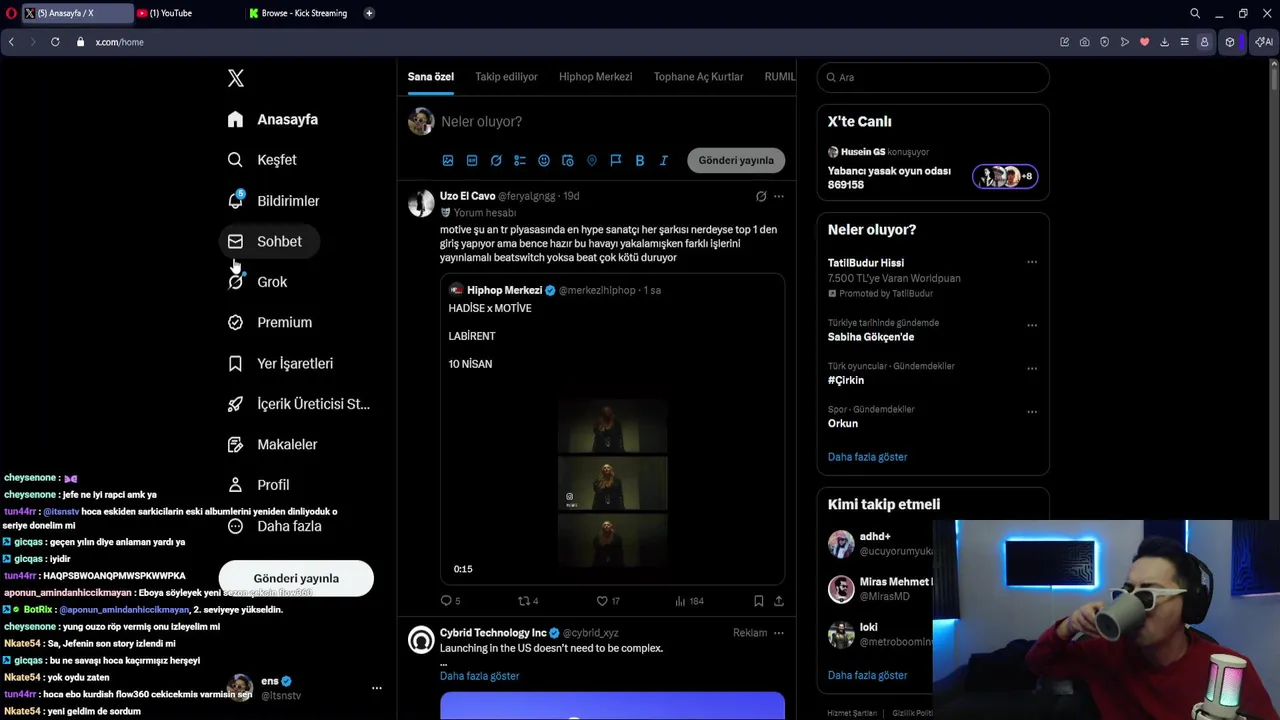This screenshot has height=720, width=1280.
Task: Open Opera AI button in address bar
Action: [x=1264, y=42]
